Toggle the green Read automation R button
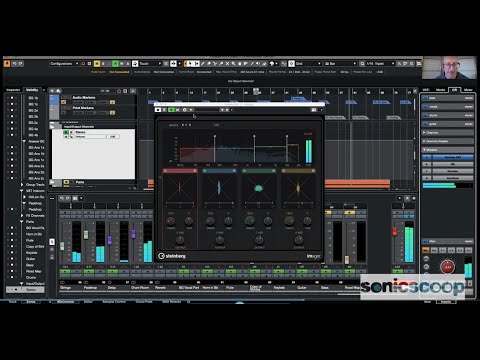The image size is (480, 360). click(x=115, y=63)
